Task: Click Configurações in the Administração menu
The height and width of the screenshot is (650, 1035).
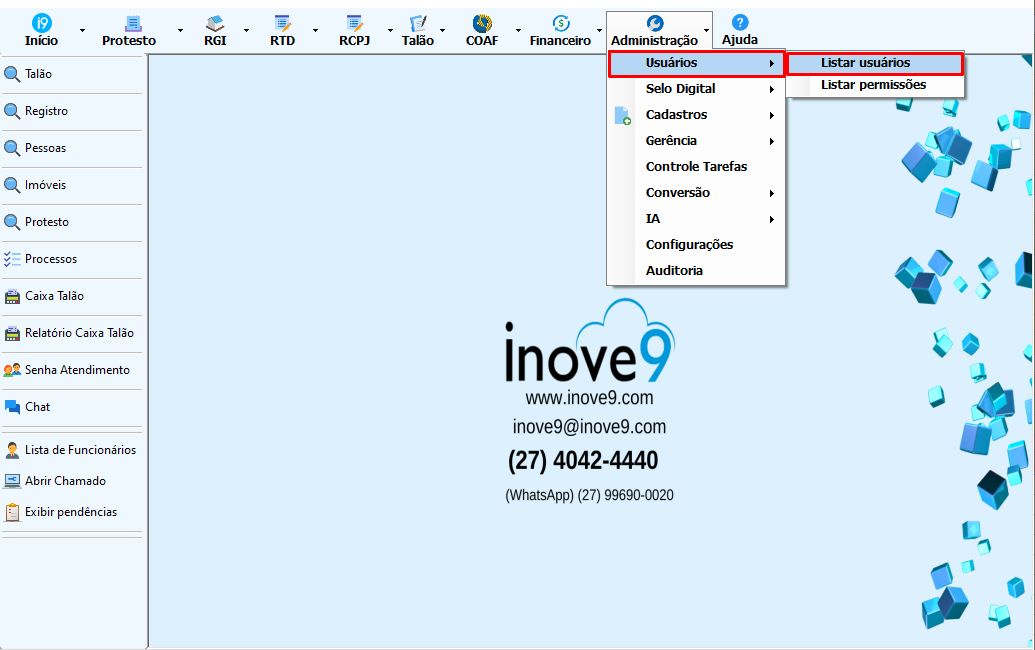Action: pos(689,245)
